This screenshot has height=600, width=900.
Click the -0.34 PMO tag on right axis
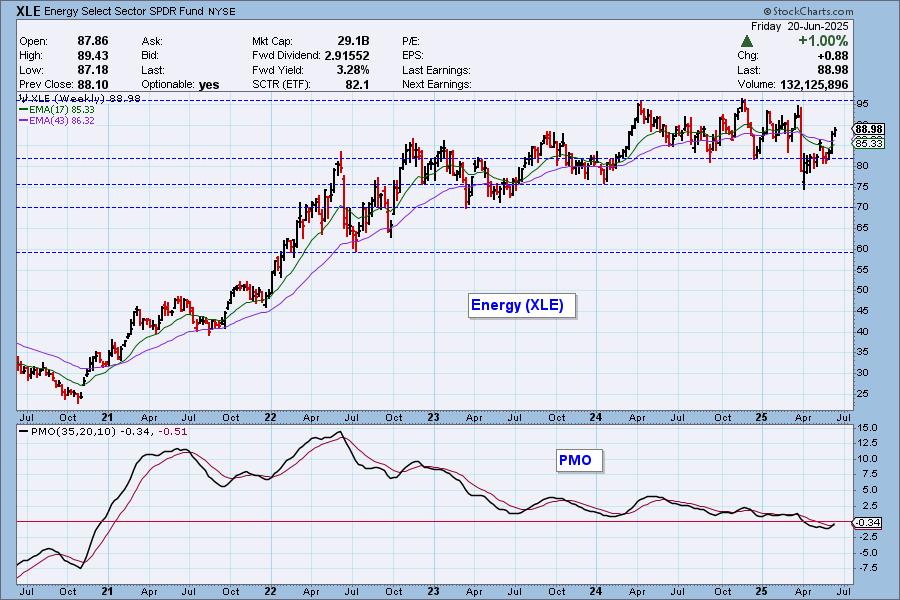point(867,522)
